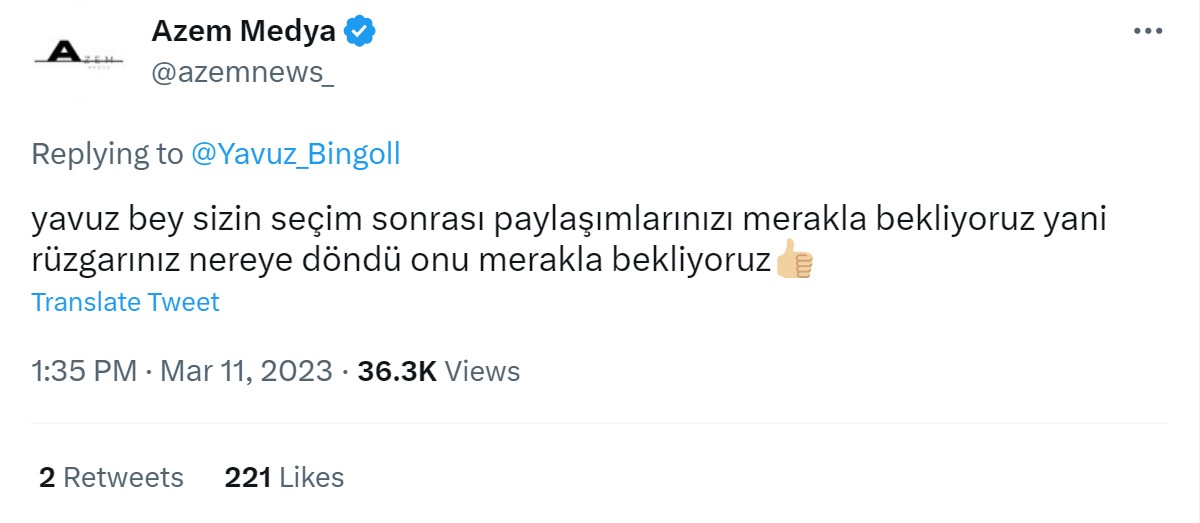Screen dimensions: 1200x523
Task: Click the tweet's first line starting "yavuz bey"
Action: click(x=570, y=218)
